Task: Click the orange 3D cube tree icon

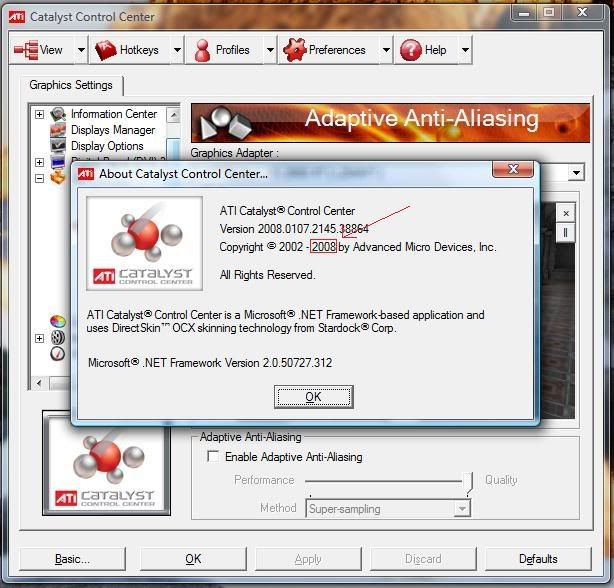Action: click(x=58, y=177)
